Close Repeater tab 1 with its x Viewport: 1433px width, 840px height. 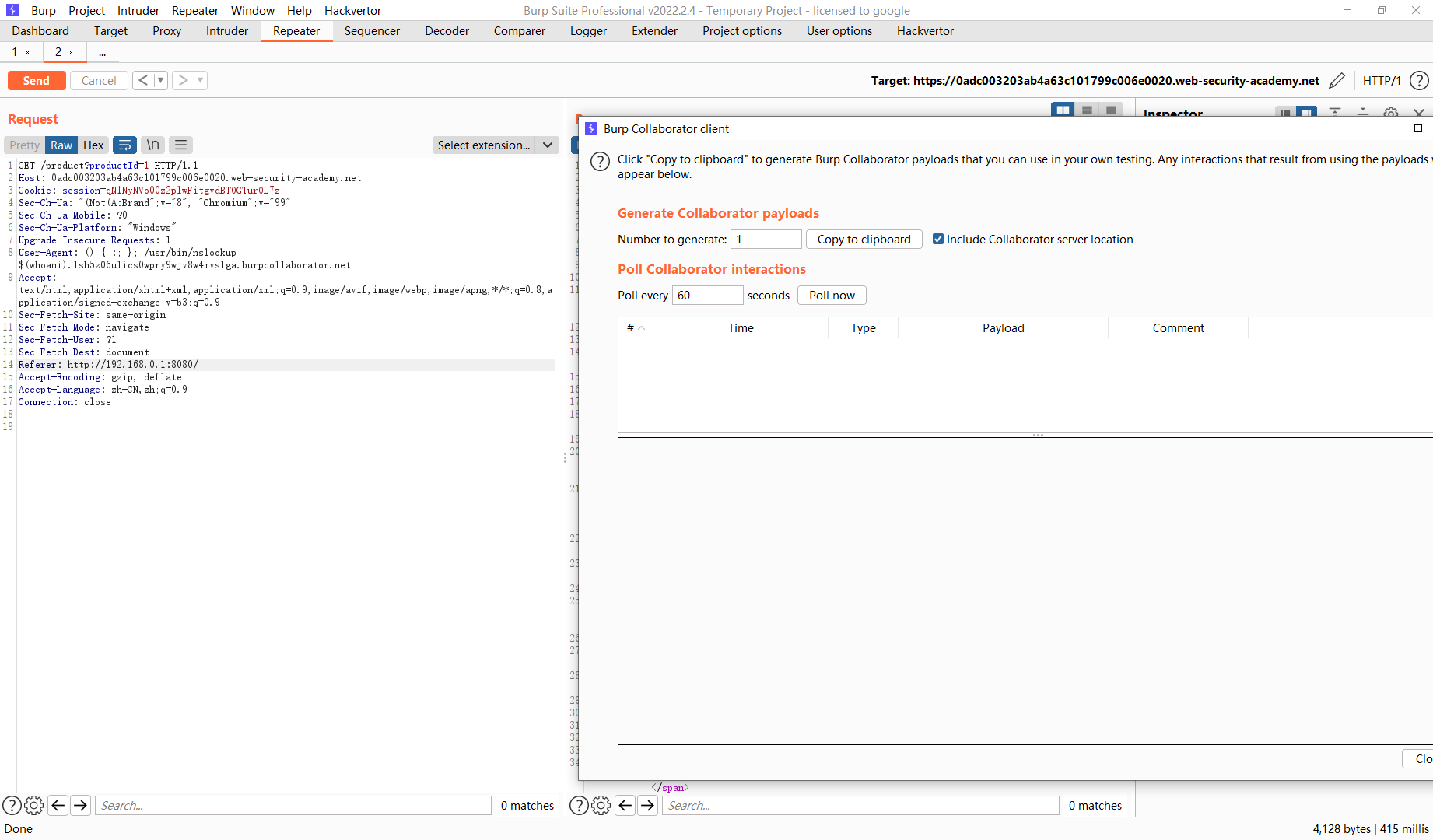coord(27,52)
